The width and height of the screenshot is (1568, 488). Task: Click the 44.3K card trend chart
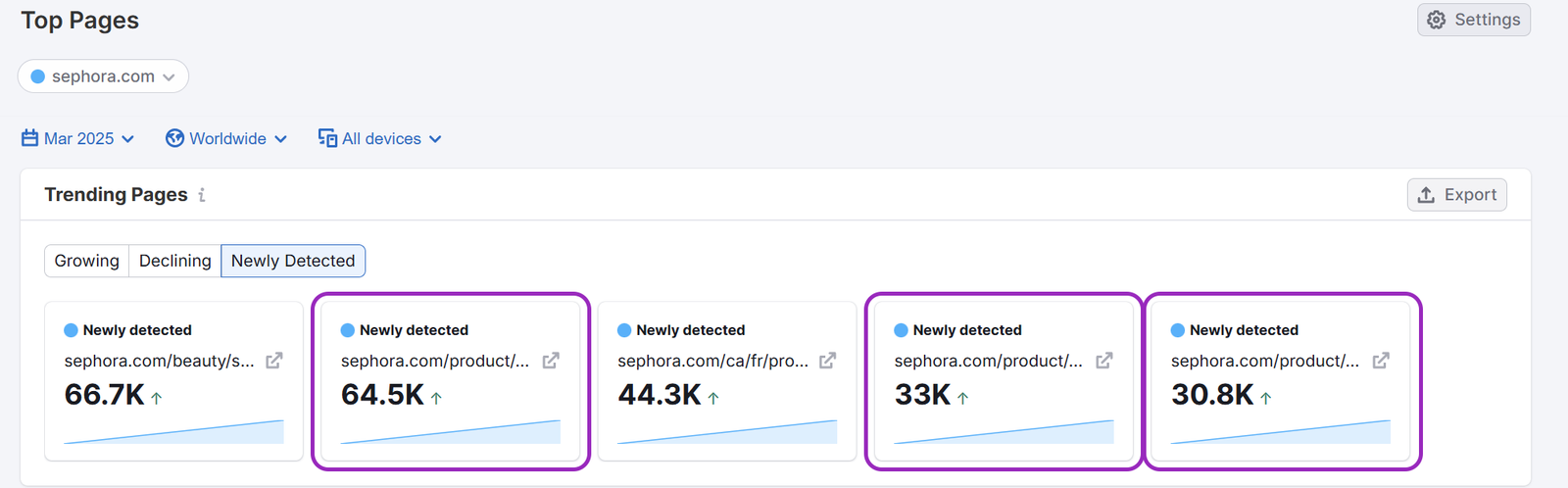[727, 432]
